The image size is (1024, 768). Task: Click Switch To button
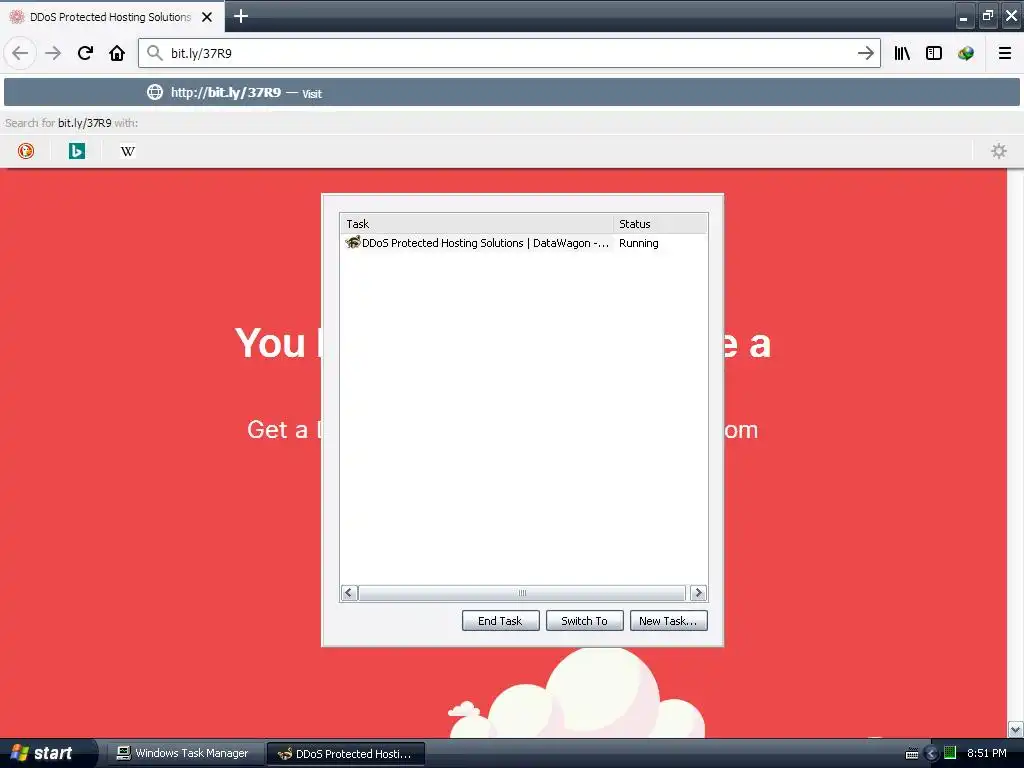point(584,620)
